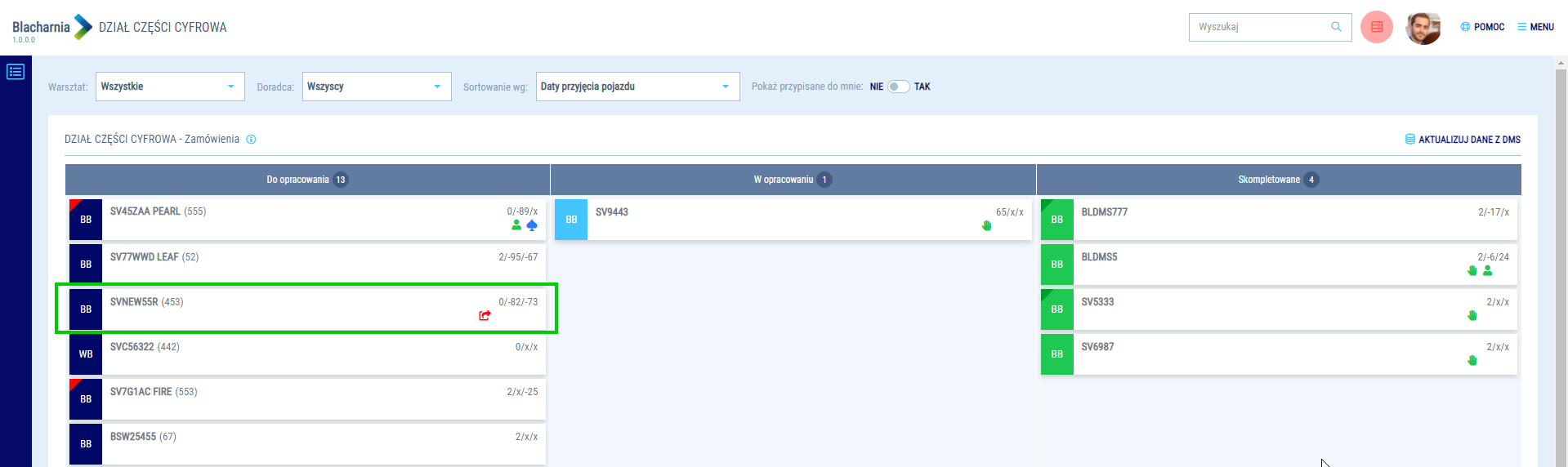1568x467 pixels.
Task: Open POMOC help menu
Action: 1482,27
